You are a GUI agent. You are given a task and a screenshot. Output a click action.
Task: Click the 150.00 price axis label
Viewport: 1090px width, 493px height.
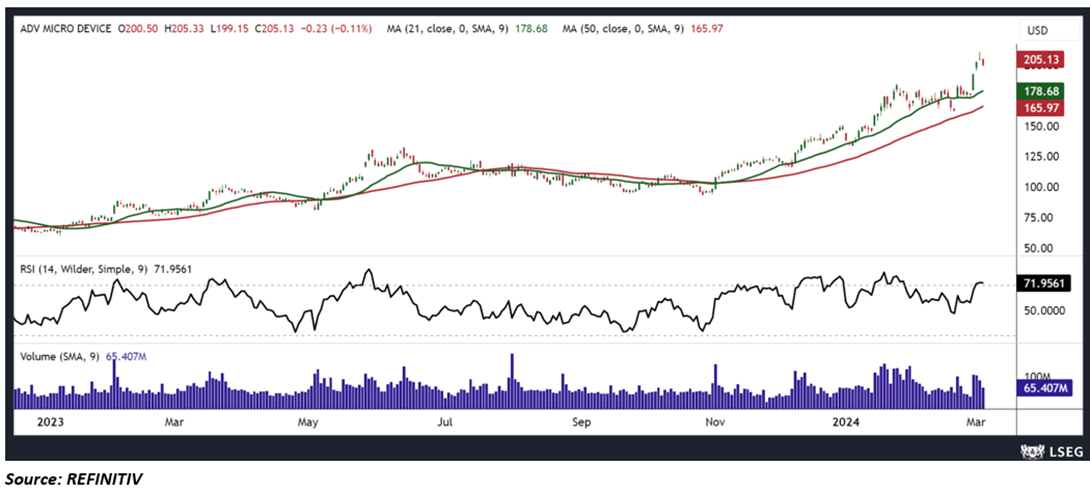[1040, 126]
